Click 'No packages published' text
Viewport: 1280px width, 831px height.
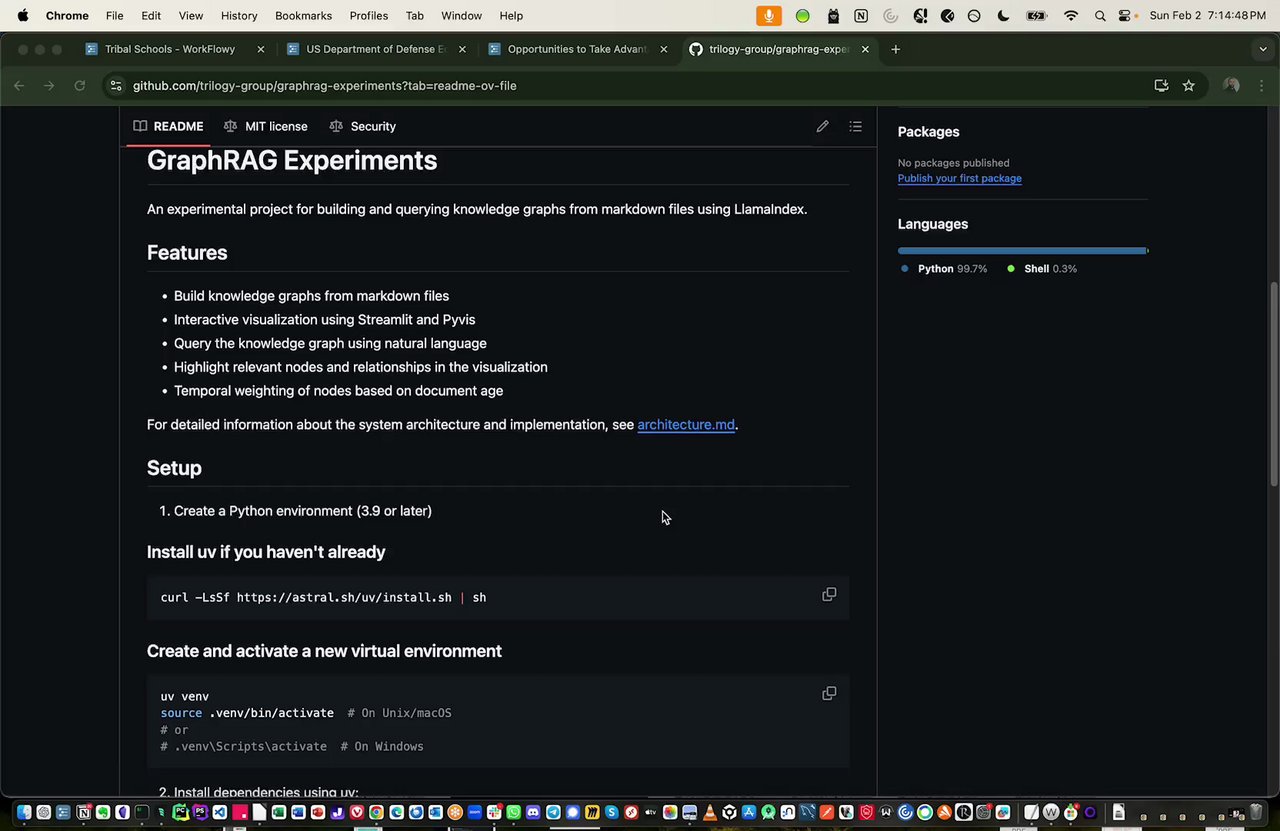point(953,163)
